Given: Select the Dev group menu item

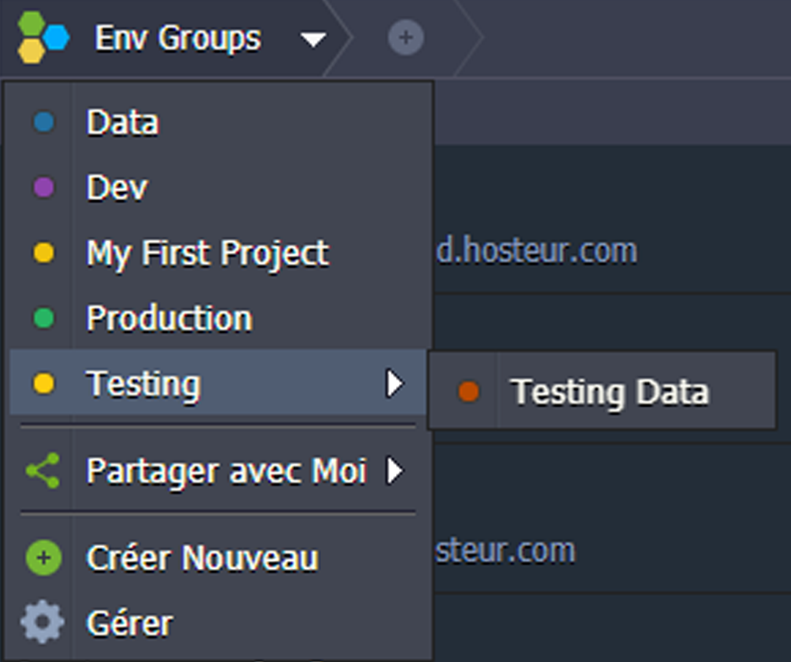Looking at the screenshot, I should [218, 187].
